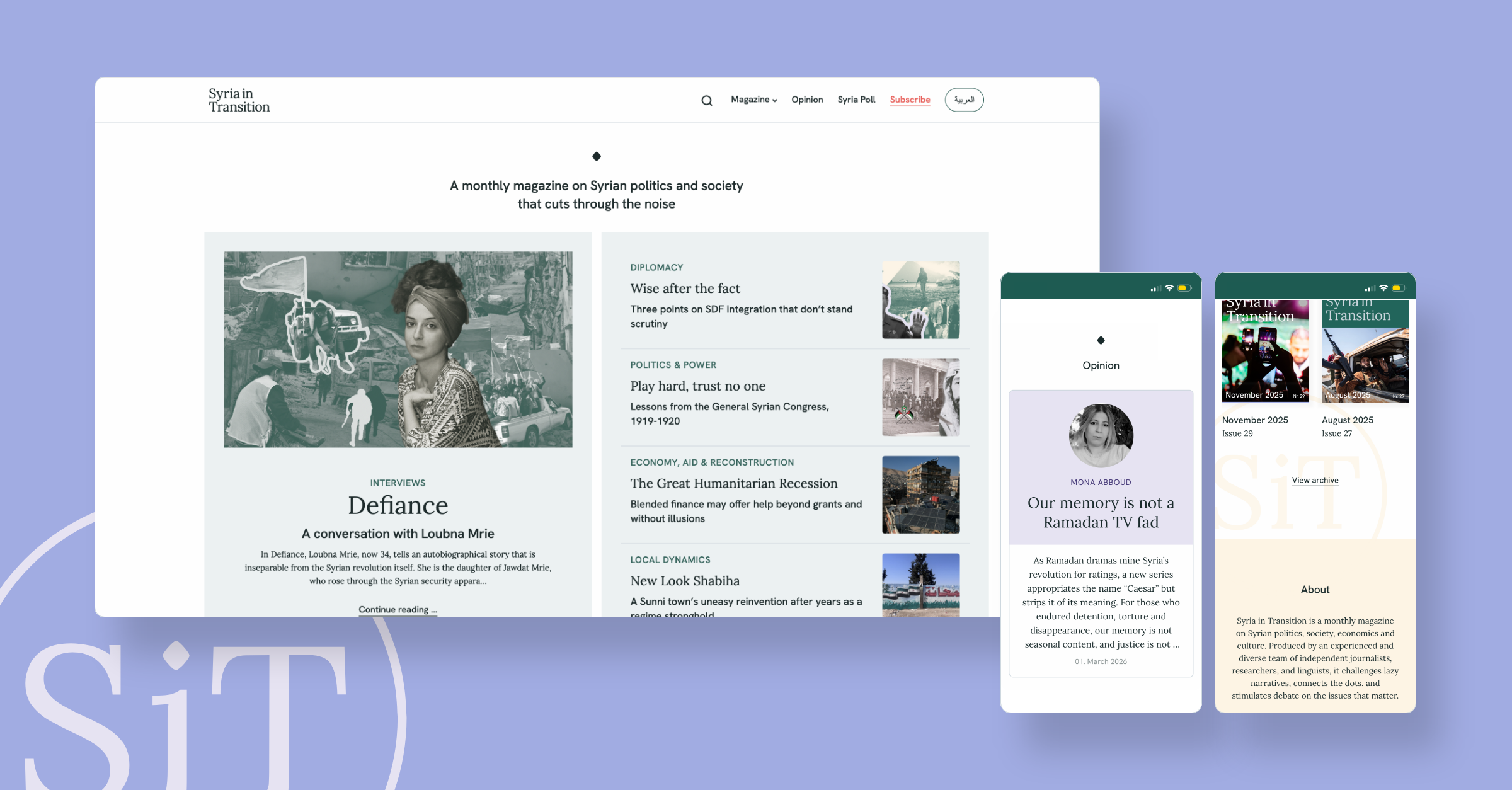Open the Defiance headline
This screenshot has width=1512, height=790.
(x=398, y=505)
